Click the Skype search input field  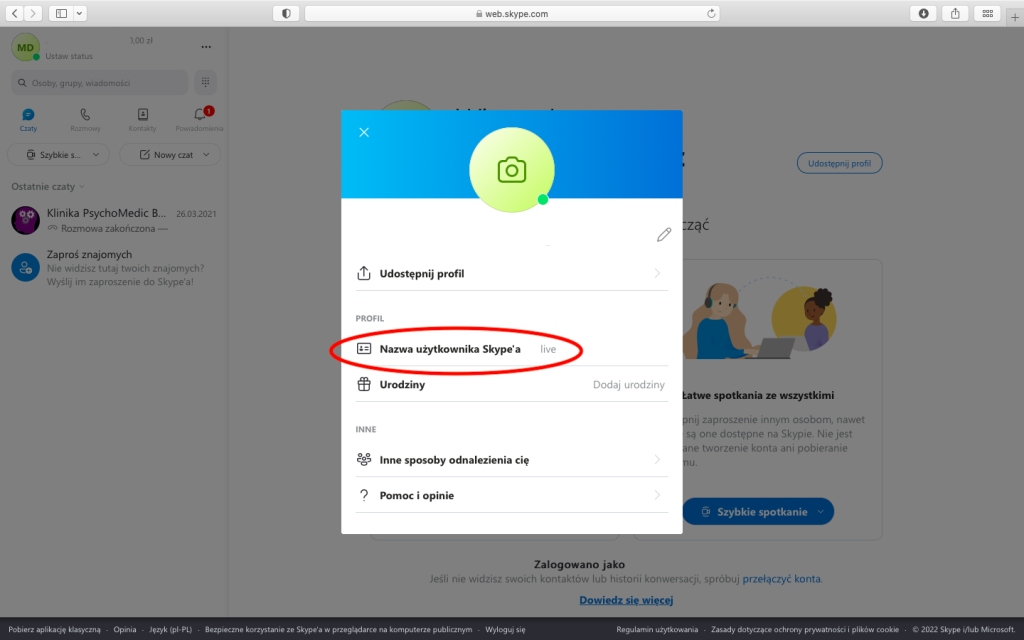(x=100, y=82)
